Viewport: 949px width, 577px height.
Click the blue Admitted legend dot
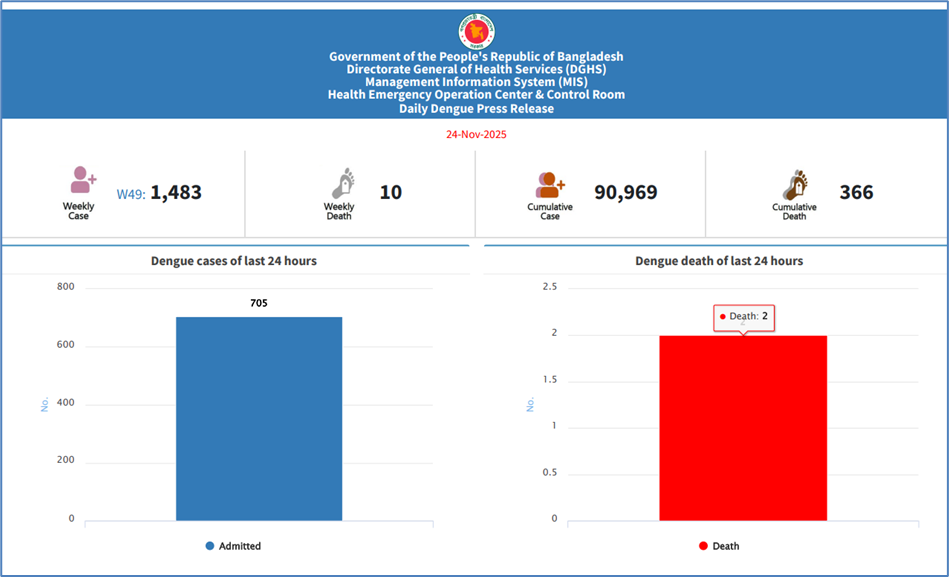(x=210, y=546)
